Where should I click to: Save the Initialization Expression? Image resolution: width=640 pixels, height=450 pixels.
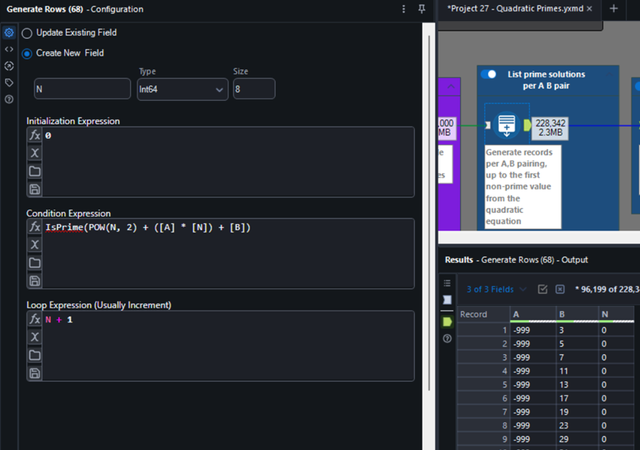[35, 189]
